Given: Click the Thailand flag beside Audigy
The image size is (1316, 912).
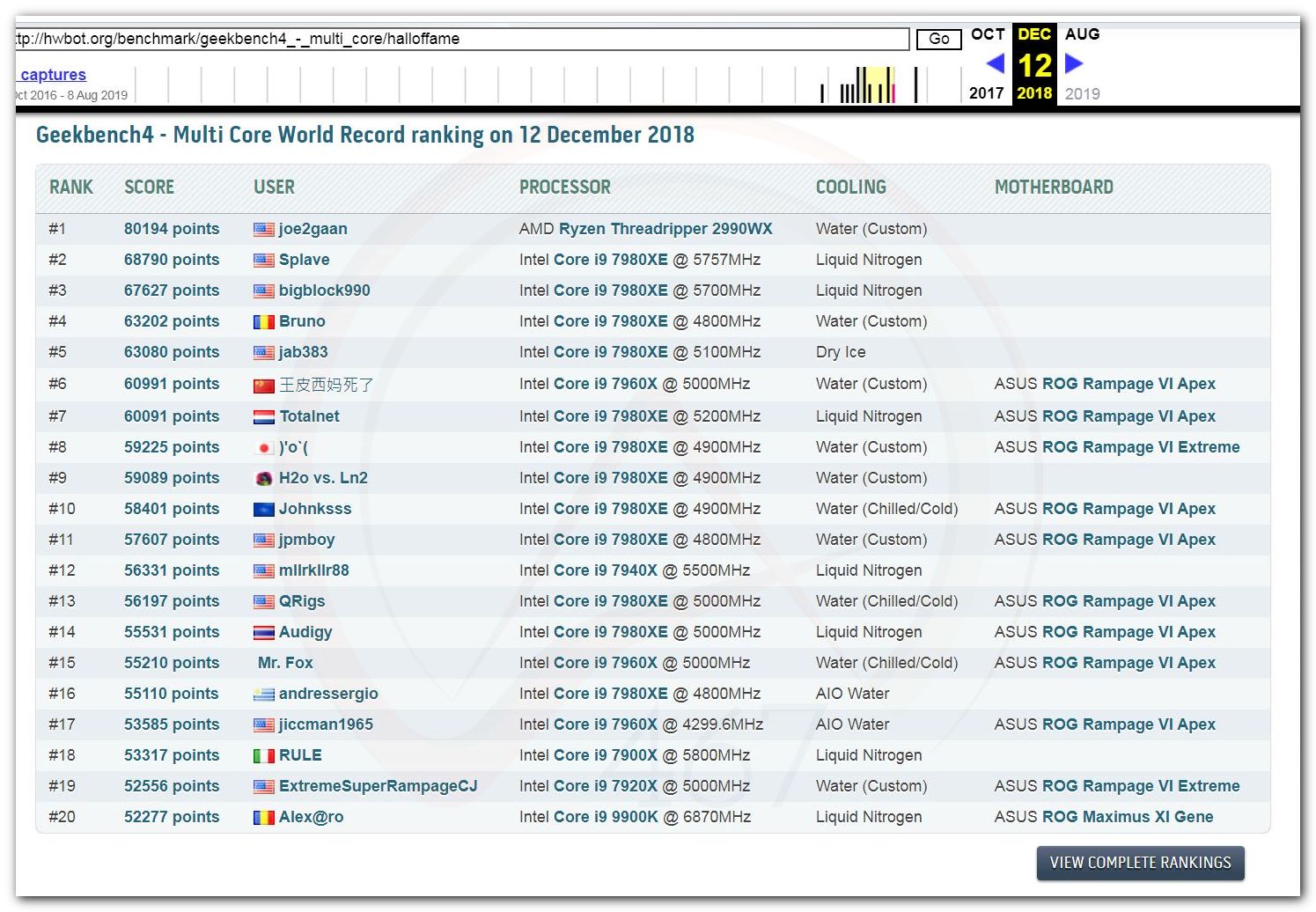Looking at the screenshot, I should [263, 633].
